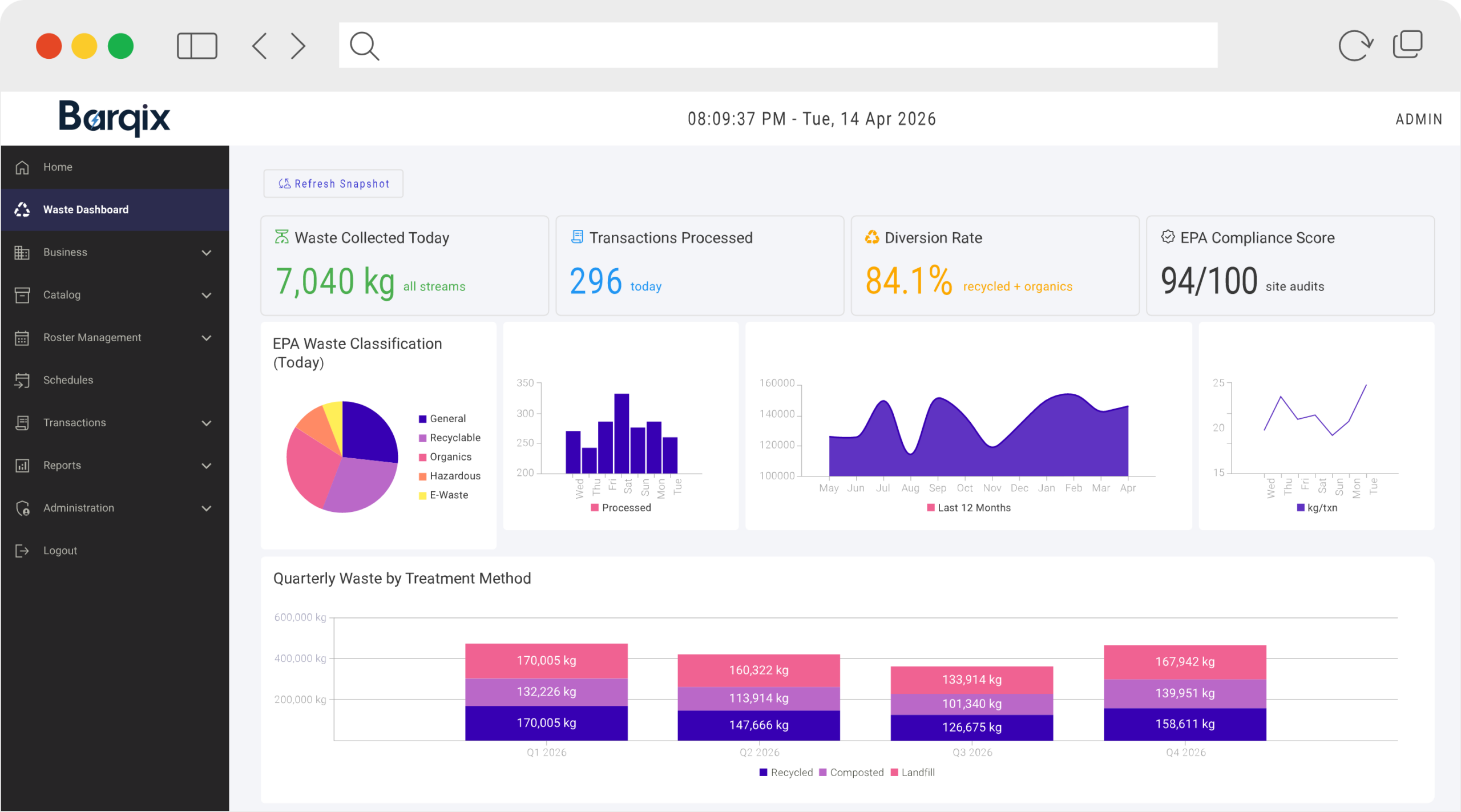1461x812 pixels.
Task: Click the Reports chart icon
Action: click(x=22, y=466)
